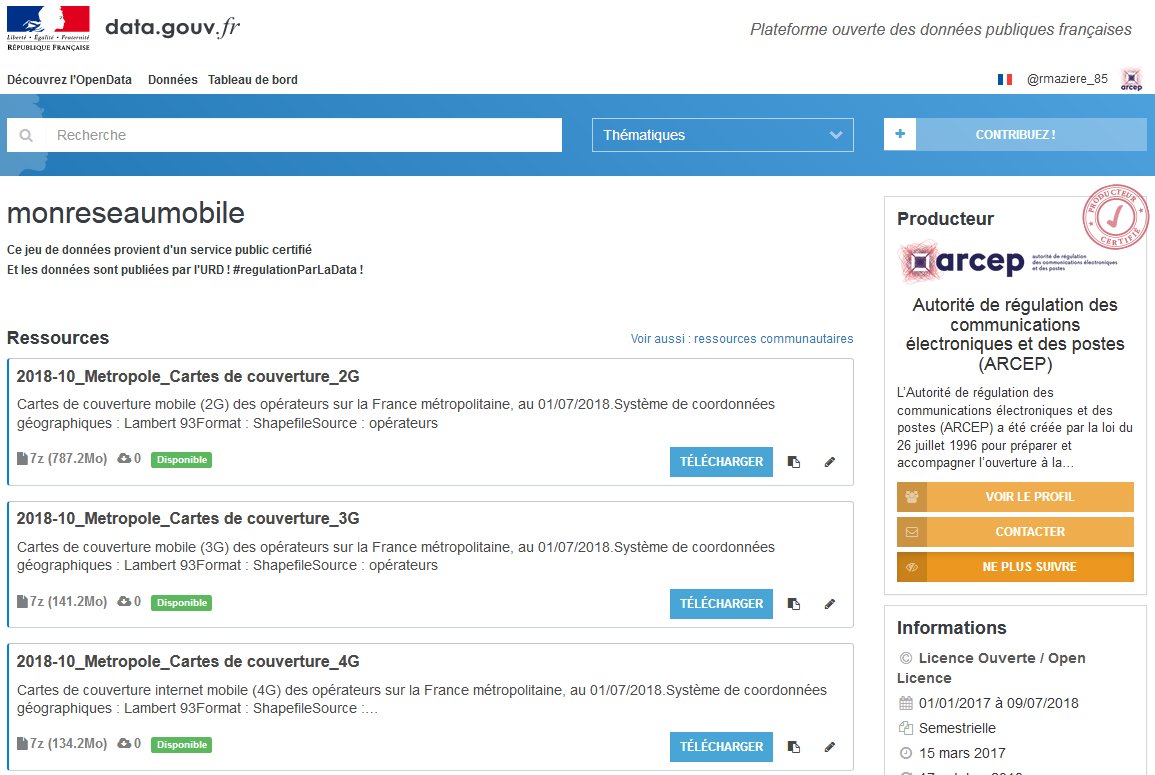Viewport: 1155px width, 775px height.
Task: Click the Disponible badge of 2G resource
Action: click(181, 460)
